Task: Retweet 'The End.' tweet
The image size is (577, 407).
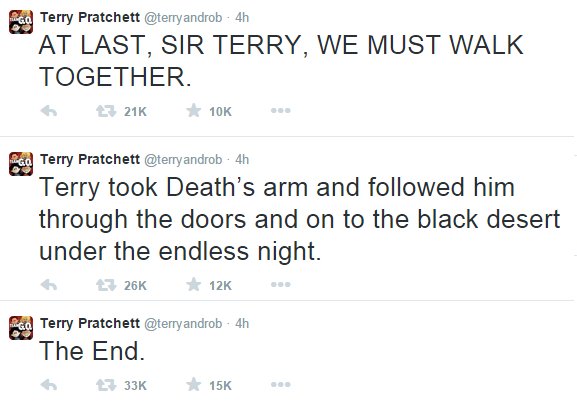Action: click(x=106, y=385)
